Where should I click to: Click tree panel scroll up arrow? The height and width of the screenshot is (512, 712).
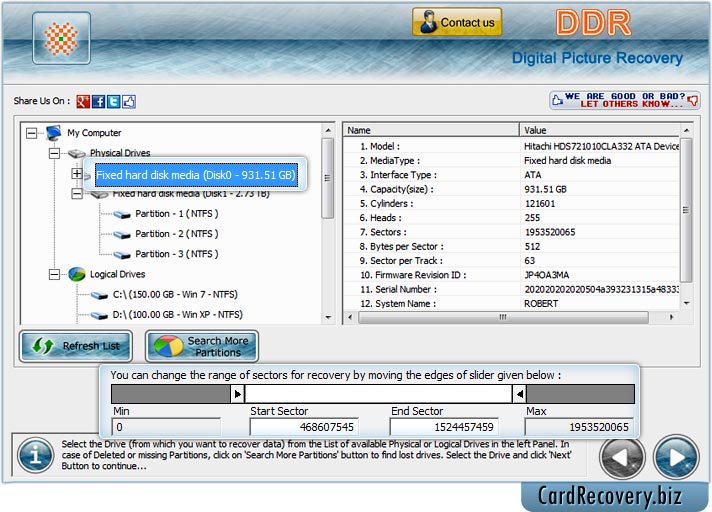pos(328,130)
